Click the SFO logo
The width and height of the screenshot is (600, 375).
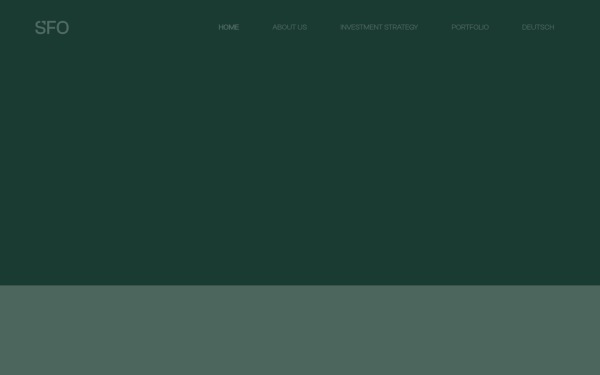tap(52, 28)
